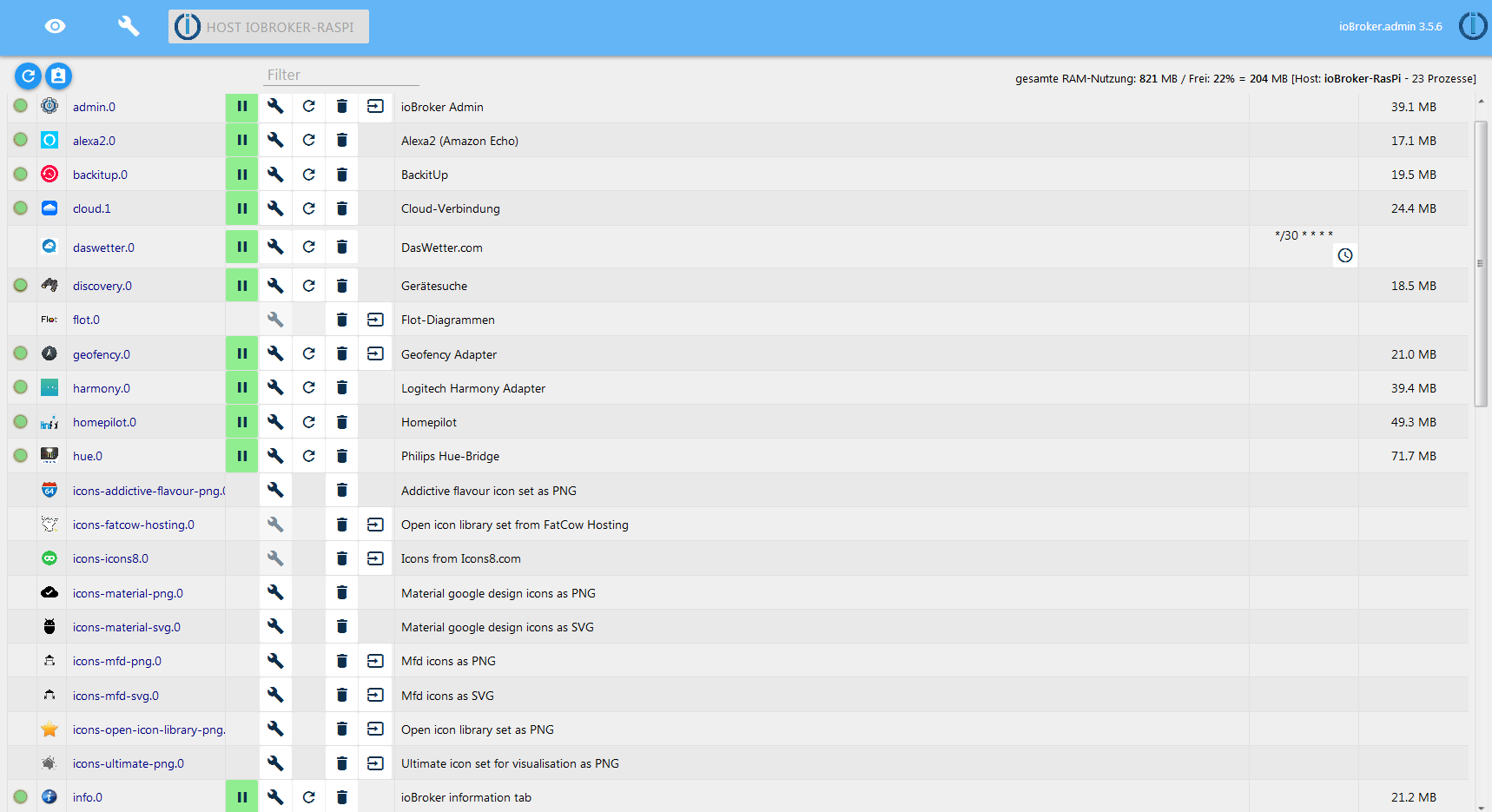Screen dimensions: 1492x812
Task: Select the alexa2.0 instance name
Action: (94, 141)
